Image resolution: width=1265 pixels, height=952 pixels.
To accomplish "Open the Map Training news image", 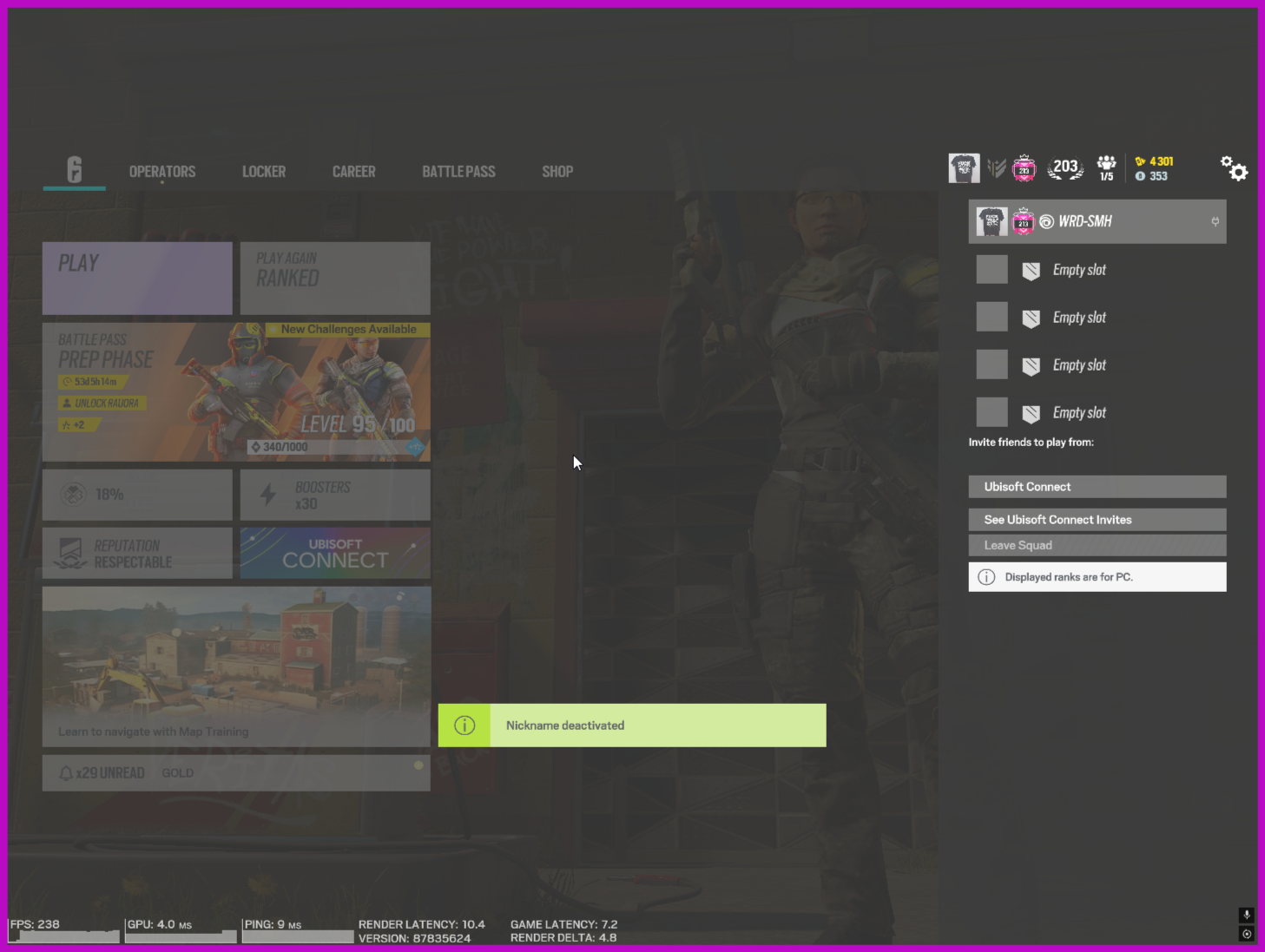I will [x=236, y=666].
